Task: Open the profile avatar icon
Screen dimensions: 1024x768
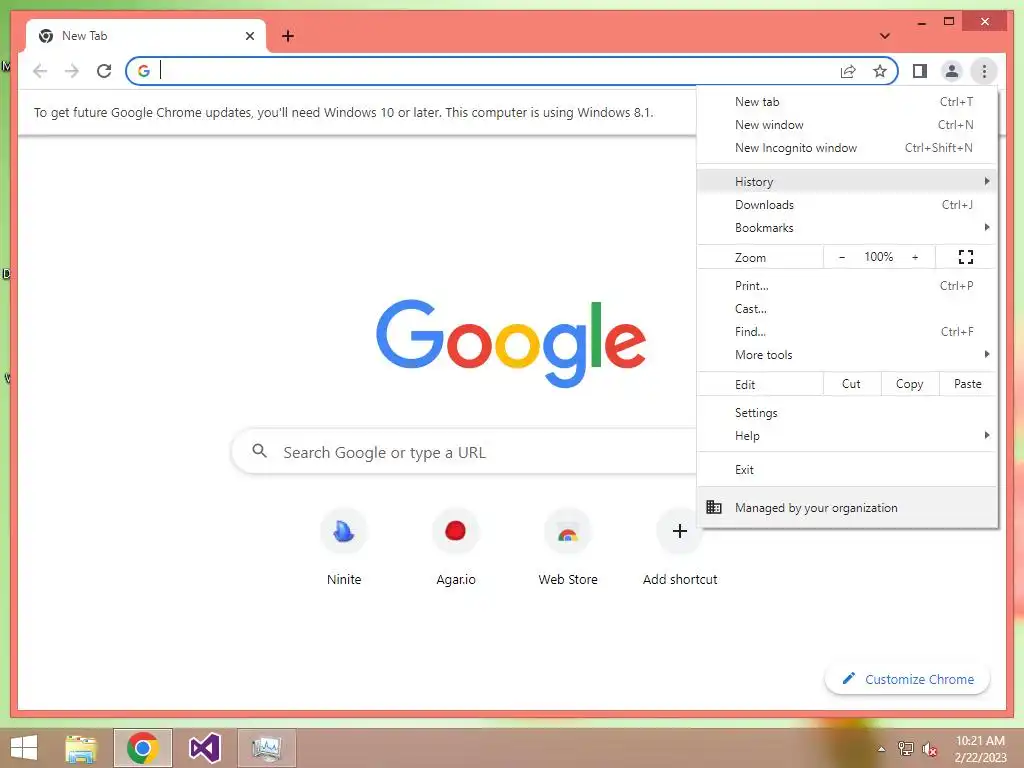Action: (x=952, y=71)
